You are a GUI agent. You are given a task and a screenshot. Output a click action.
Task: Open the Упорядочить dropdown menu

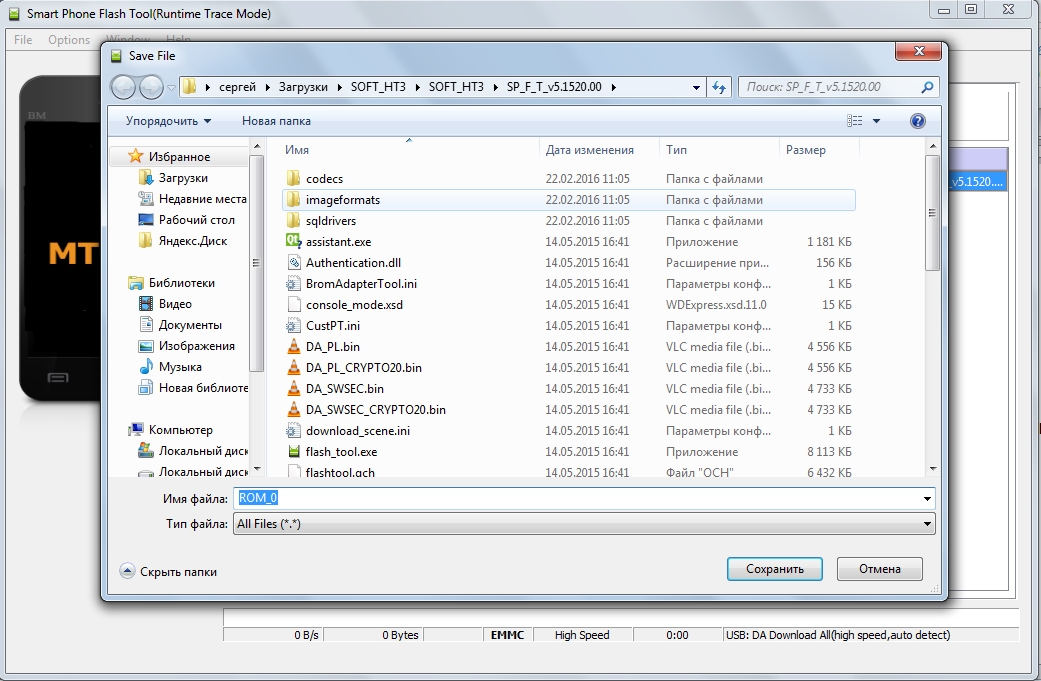pos(168,121)
